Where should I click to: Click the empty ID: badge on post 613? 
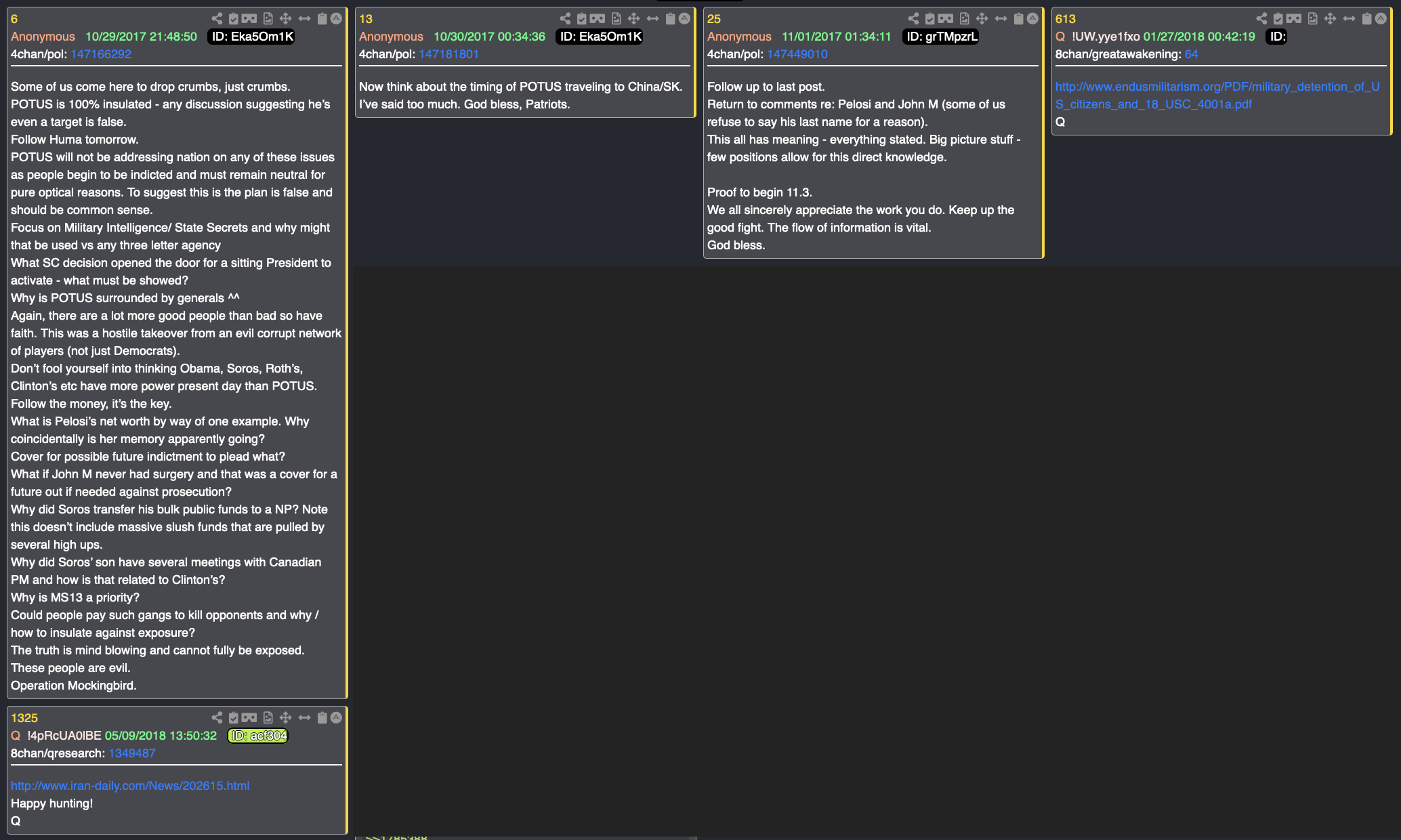tap(1278, 37)
